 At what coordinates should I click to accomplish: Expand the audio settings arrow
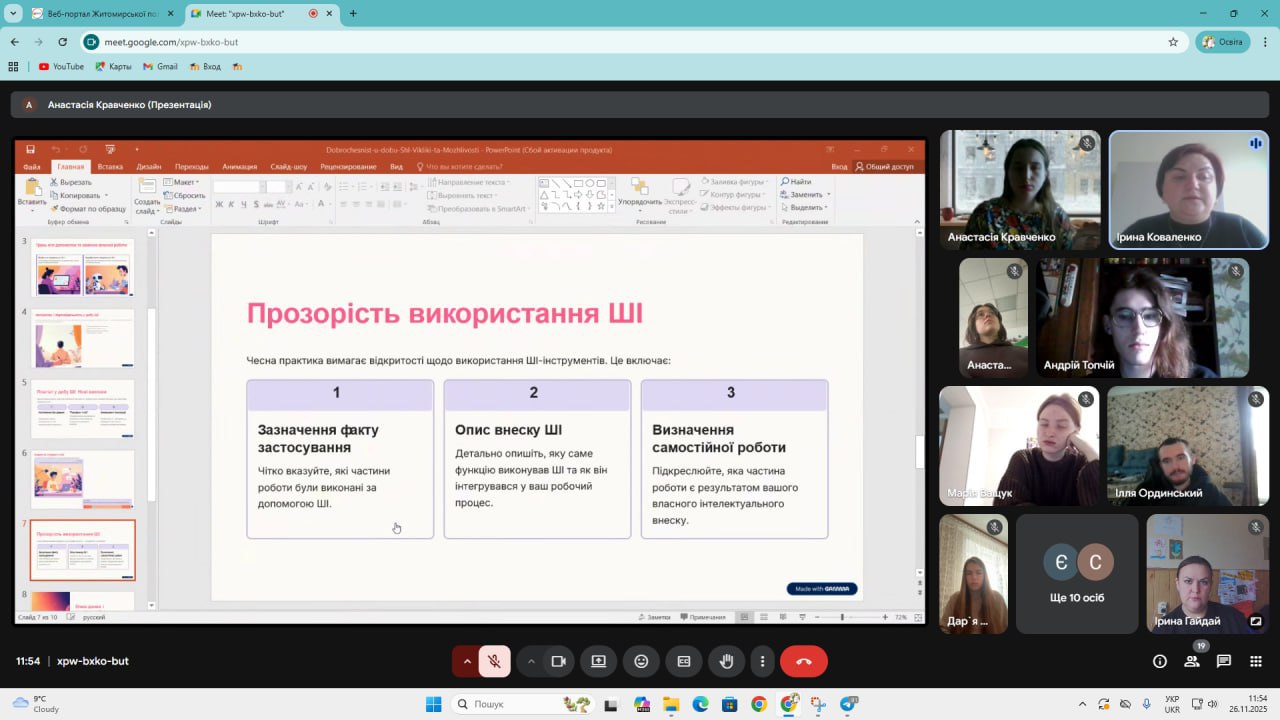coord(466,661)
